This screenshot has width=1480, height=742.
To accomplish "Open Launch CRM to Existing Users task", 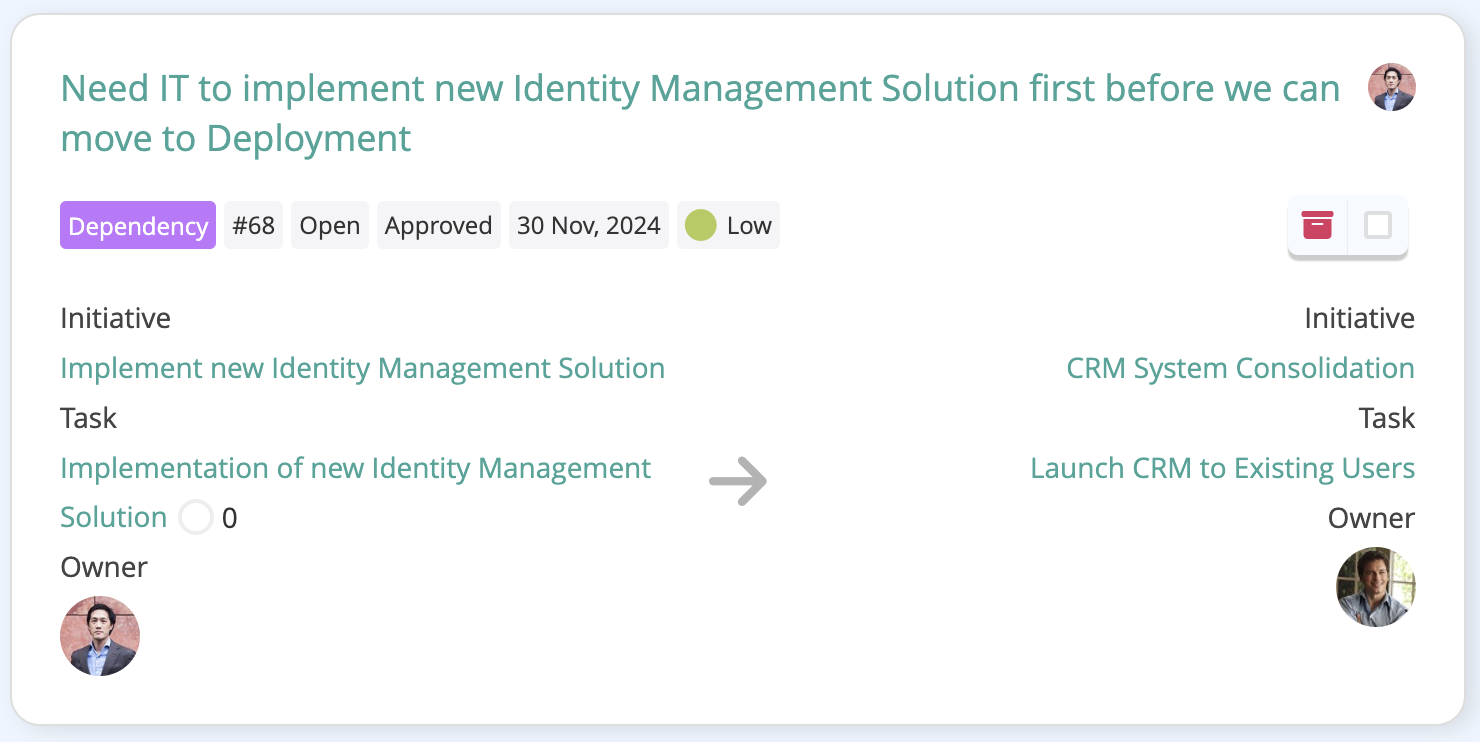I will click(1223, 468).
